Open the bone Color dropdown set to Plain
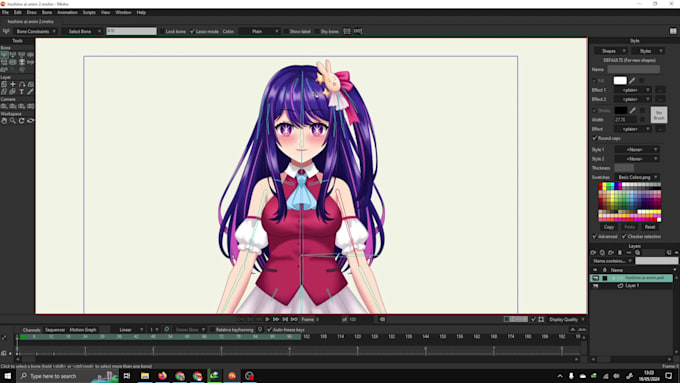The height and width of the screenshot is (383, 680). point(260,31)
